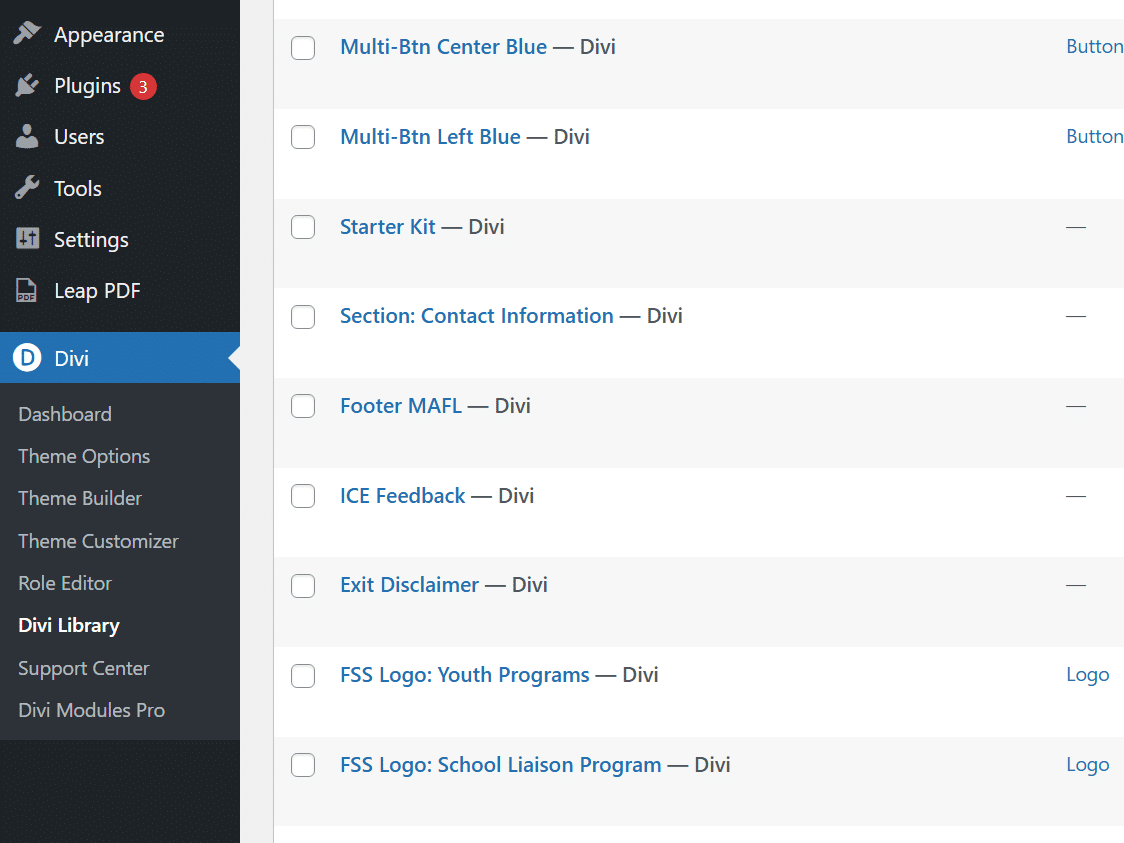Click the Tools wrench icon
Screen dimensions: 1124x843
tap(27, 188)
